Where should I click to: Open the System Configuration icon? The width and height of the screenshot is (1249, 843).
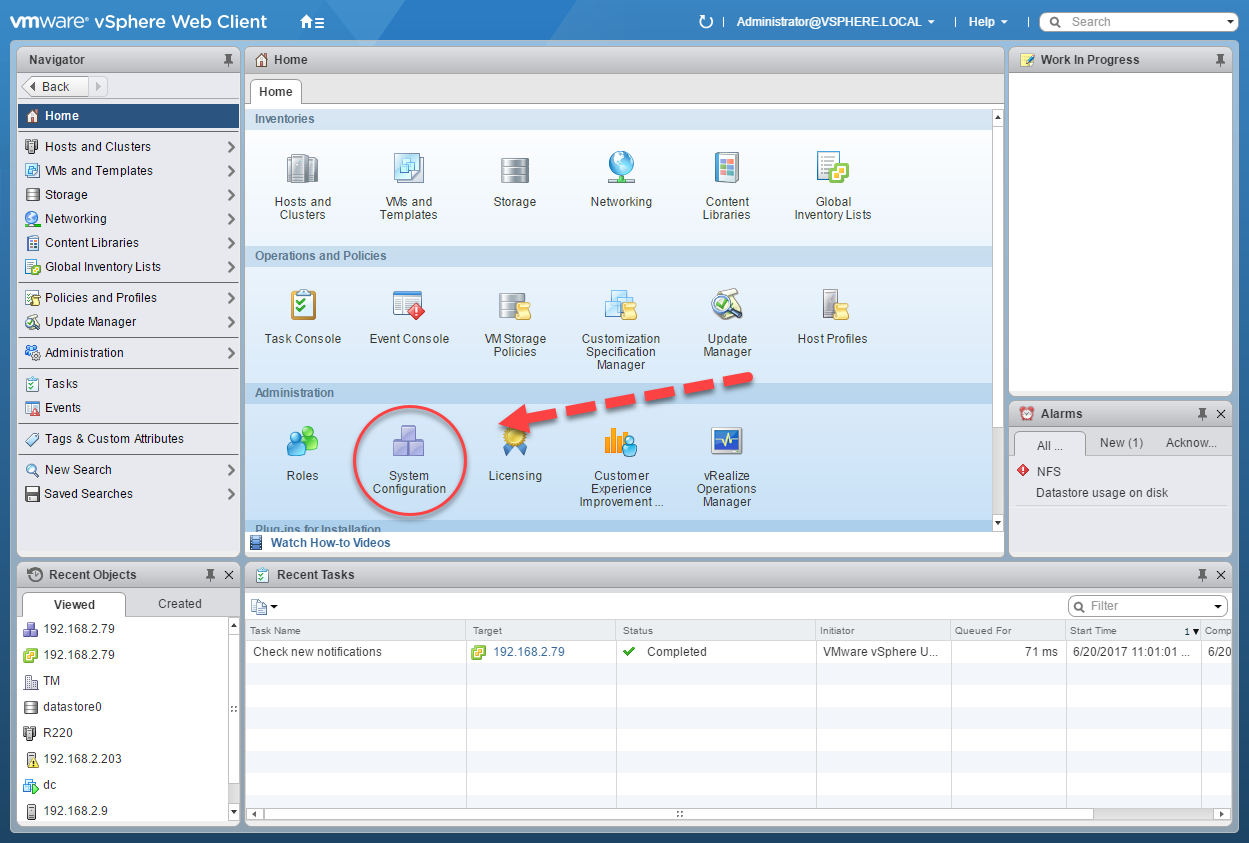(x=409, y=440)
